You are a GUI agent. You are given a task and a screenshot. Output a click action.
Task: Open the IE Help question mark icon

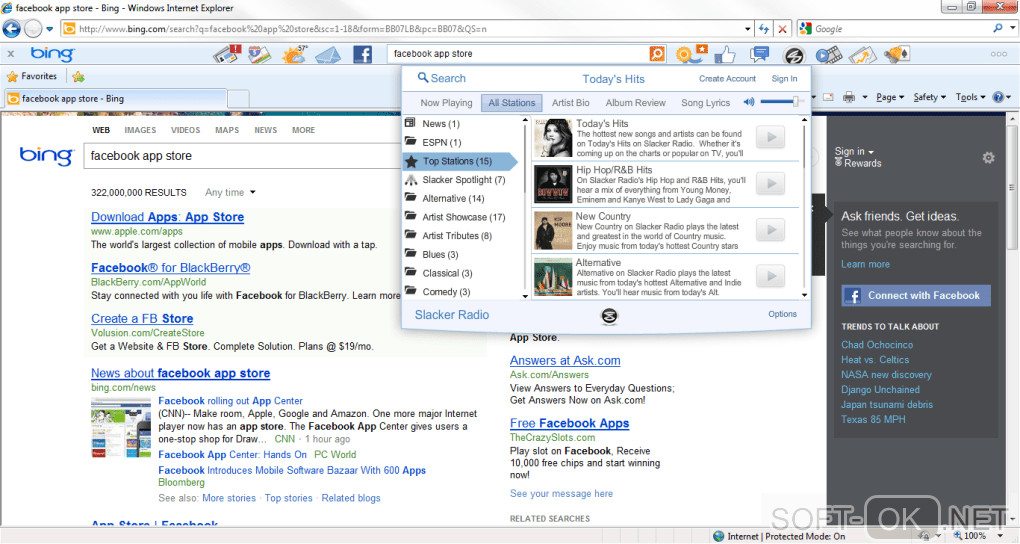pyautogui.click(x=998, y=97)
